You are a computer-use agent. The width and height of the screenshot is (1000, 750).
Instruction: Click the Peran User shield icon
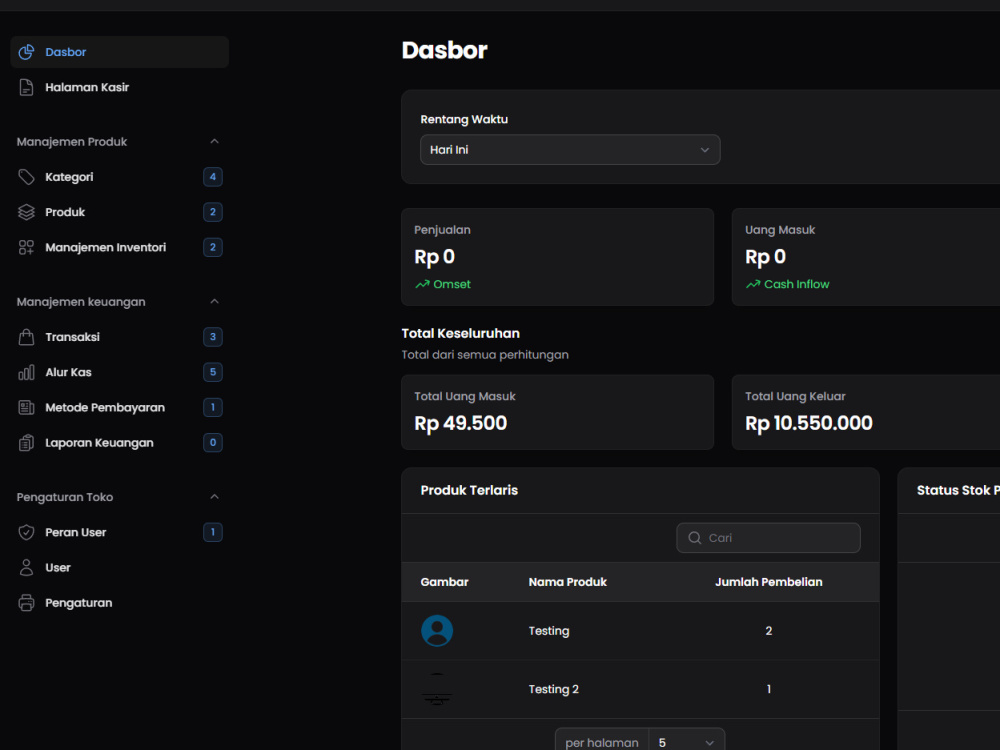[26, 533]
